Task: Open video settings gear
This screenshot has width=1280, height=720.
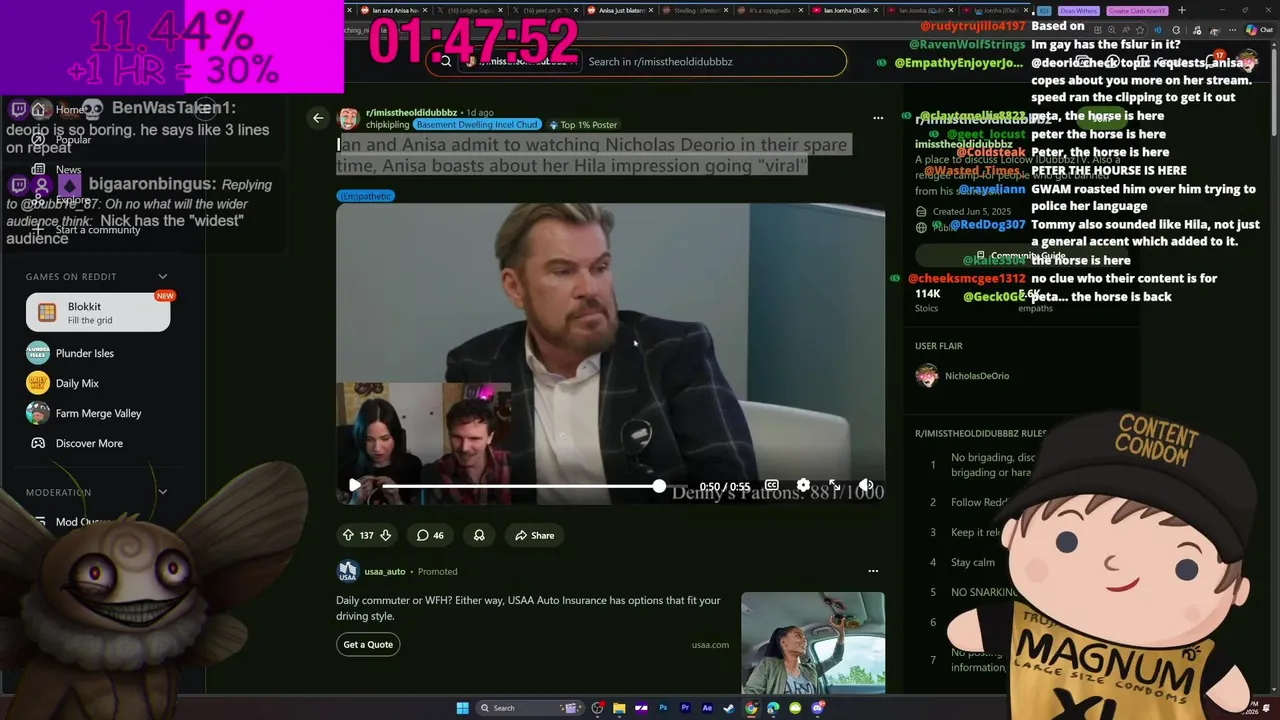Action: click(803, 485)
